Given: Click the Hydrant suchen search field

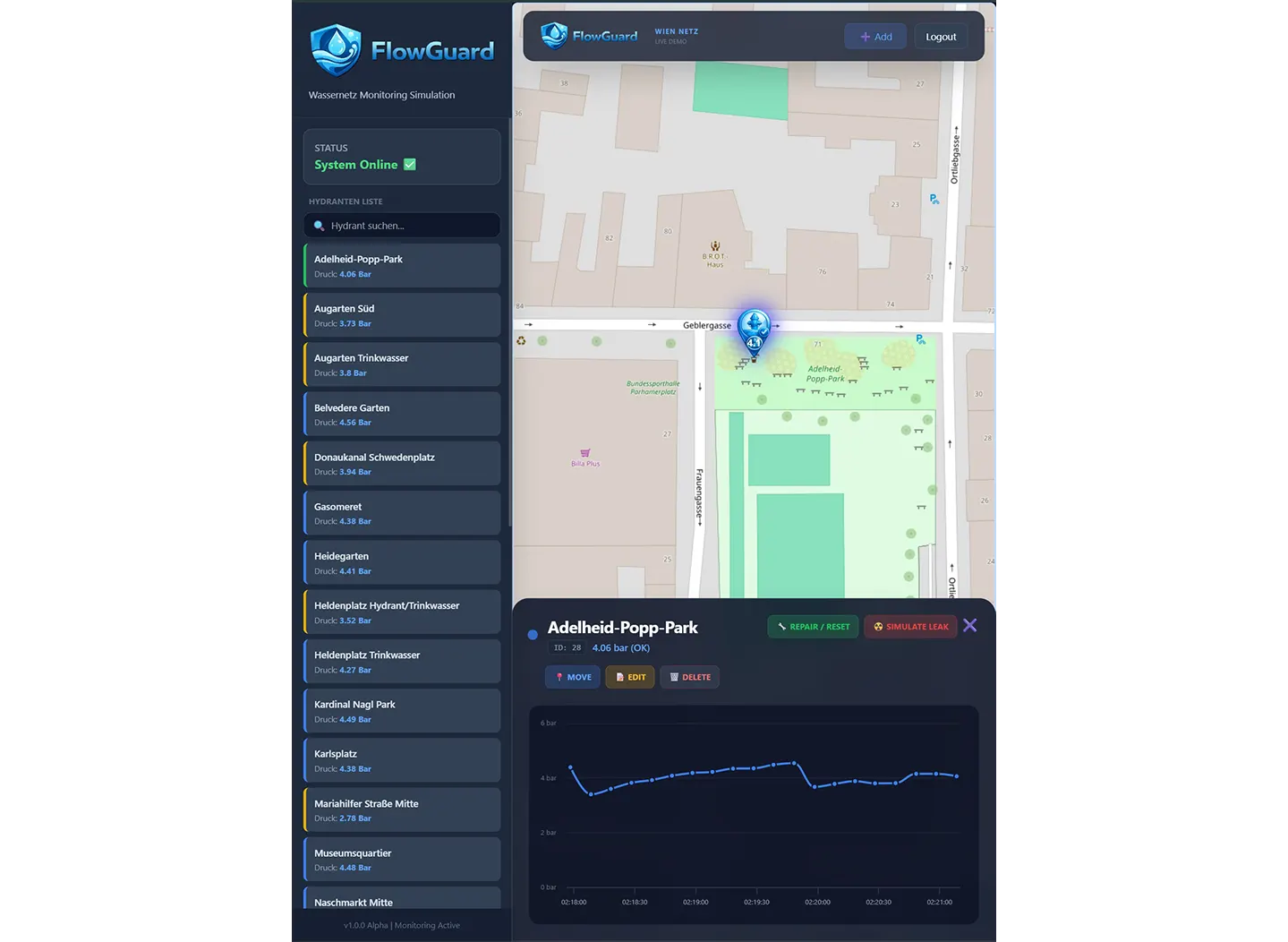Looking at the screenshot, I should (x=401, y=225).
